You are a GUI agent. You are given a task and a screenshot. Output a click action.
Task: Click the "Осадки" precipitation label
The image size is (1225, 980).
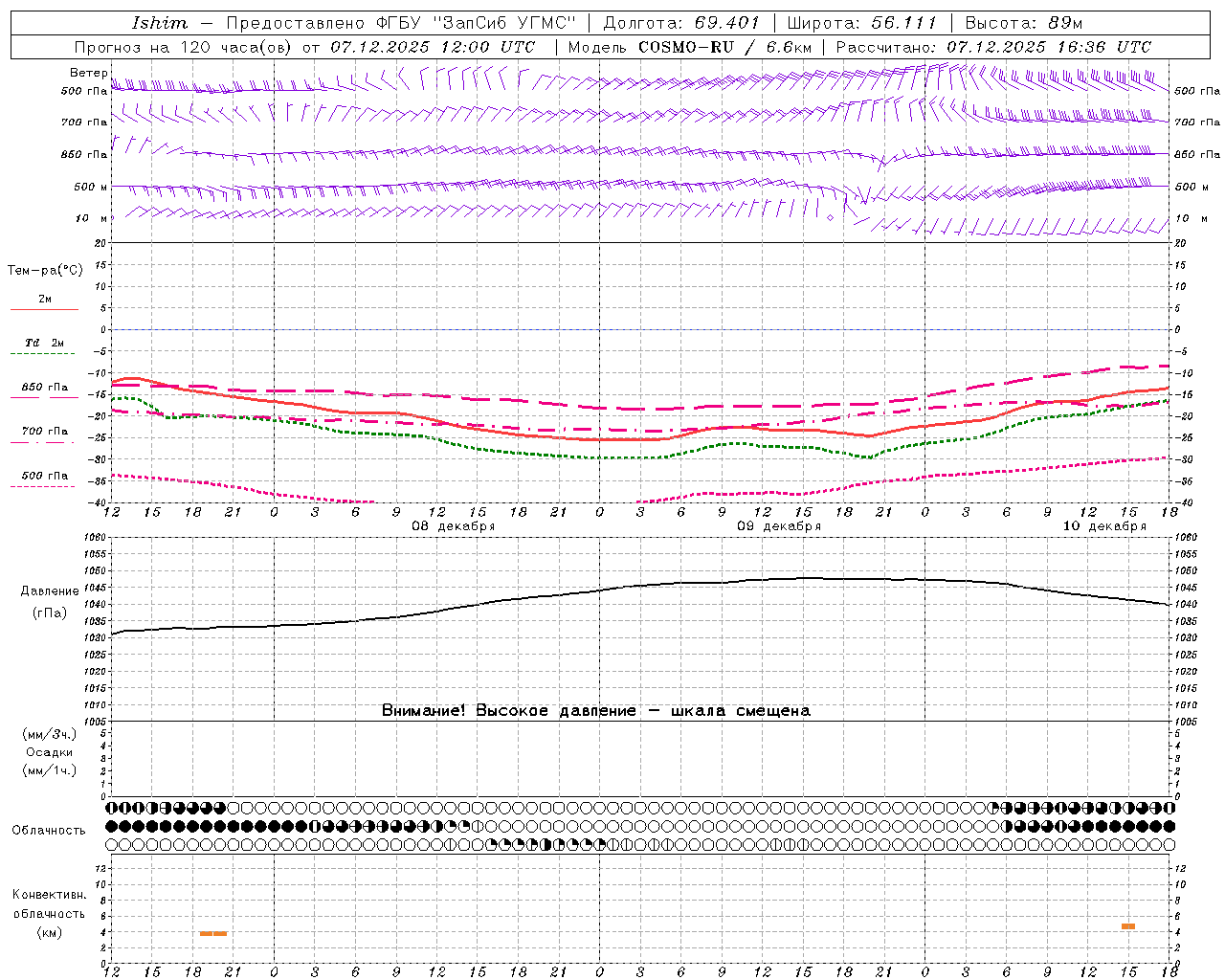click(x=50, y=752)
